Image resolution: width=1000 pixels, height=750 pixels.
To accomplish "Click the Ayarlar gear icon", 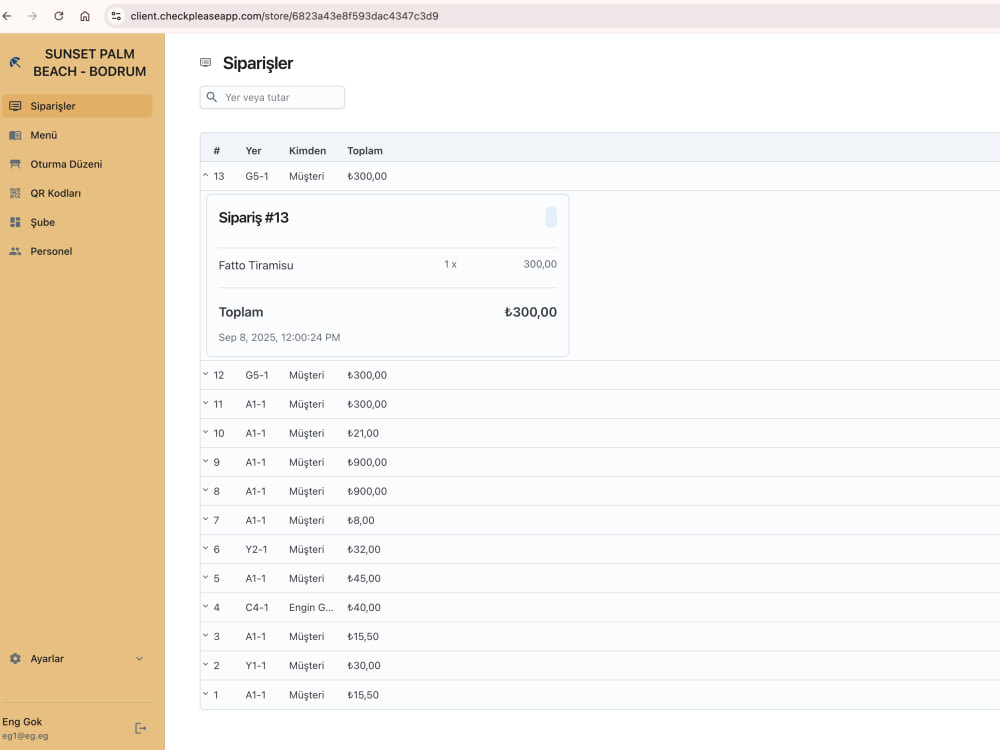I will (x=15, y=659).
